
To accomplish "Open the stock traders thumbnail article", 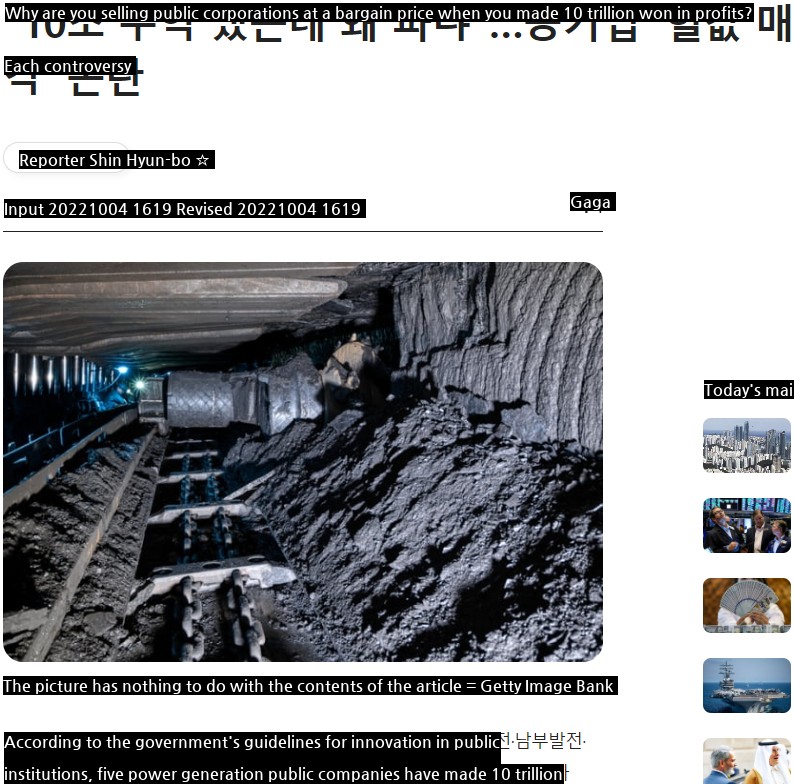I will coord(746,525).
